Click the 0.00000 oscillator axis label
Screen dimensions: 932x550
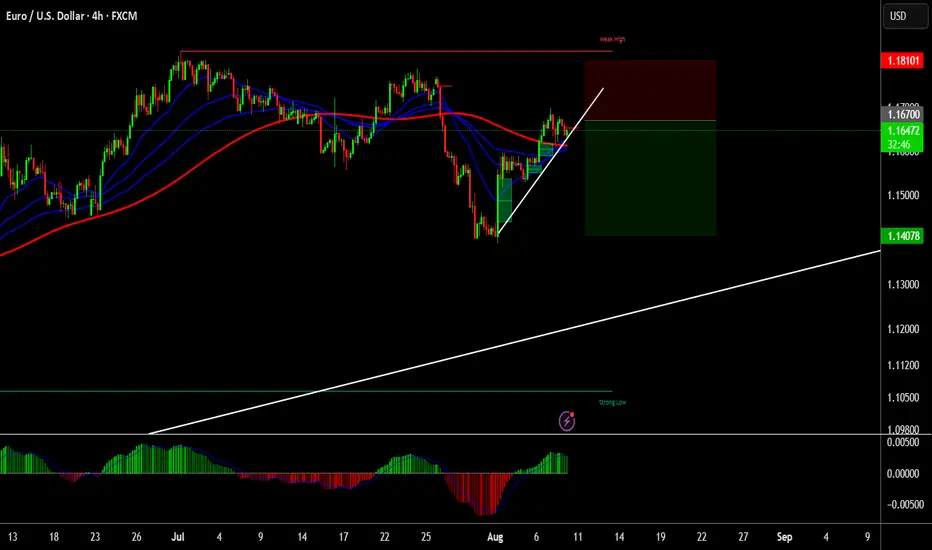902,474
